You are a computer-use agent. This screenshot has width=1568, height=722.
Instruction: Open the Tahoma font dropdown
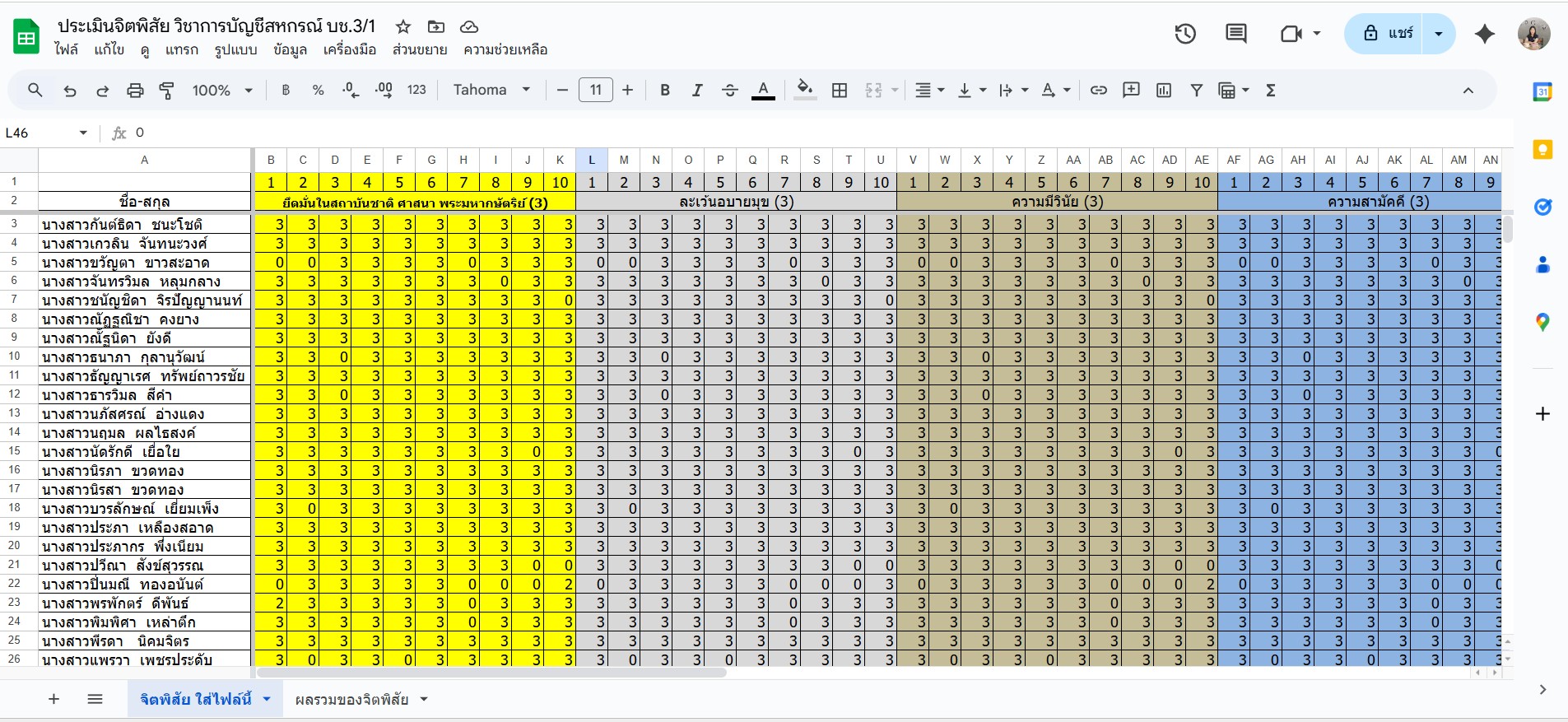(491, 91)
